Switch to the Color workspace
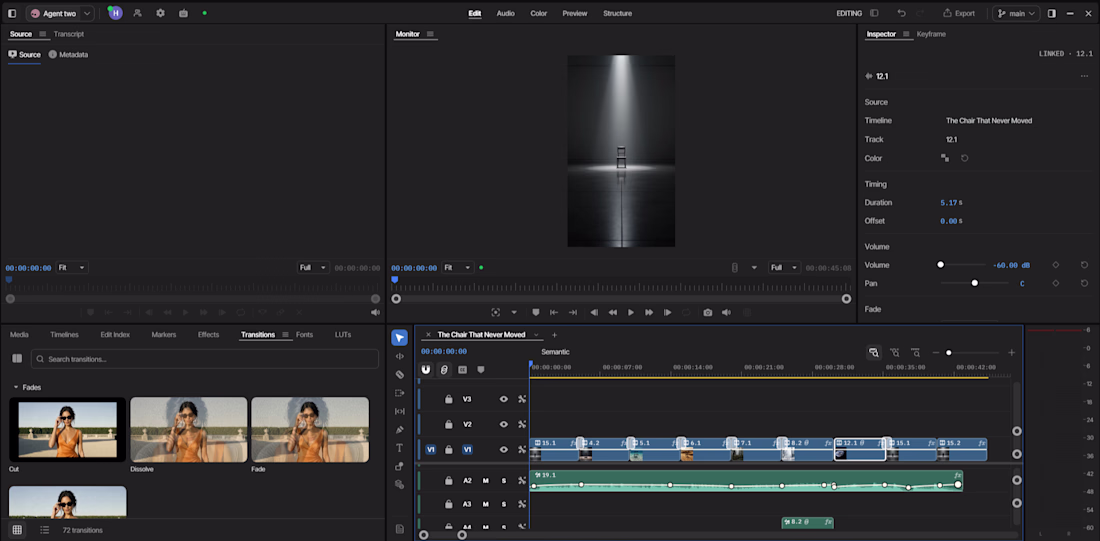The image size is (1100, 541). [x=539, y=13]
